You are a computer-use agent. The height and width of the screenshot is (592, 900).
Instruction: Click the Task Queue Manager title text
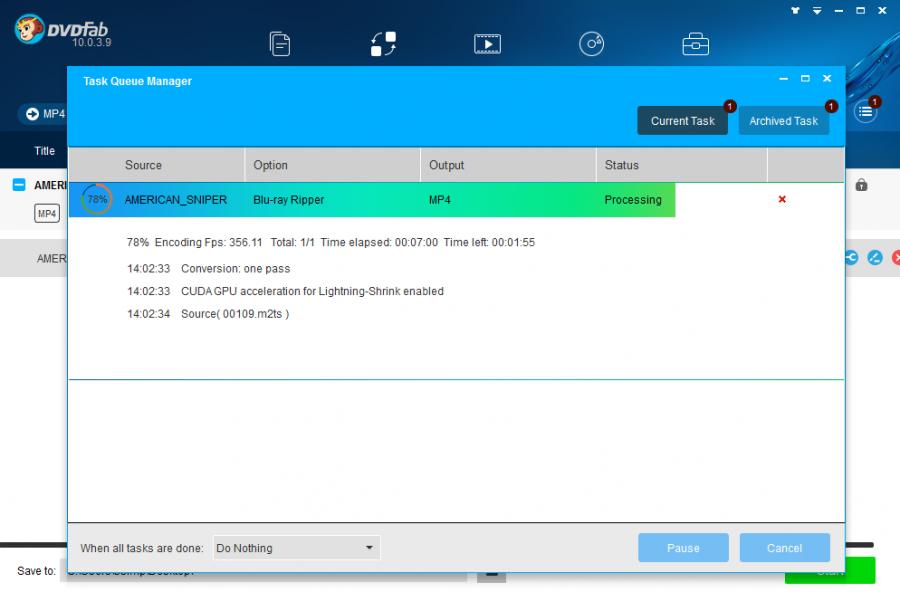click(x=138, y=81)
